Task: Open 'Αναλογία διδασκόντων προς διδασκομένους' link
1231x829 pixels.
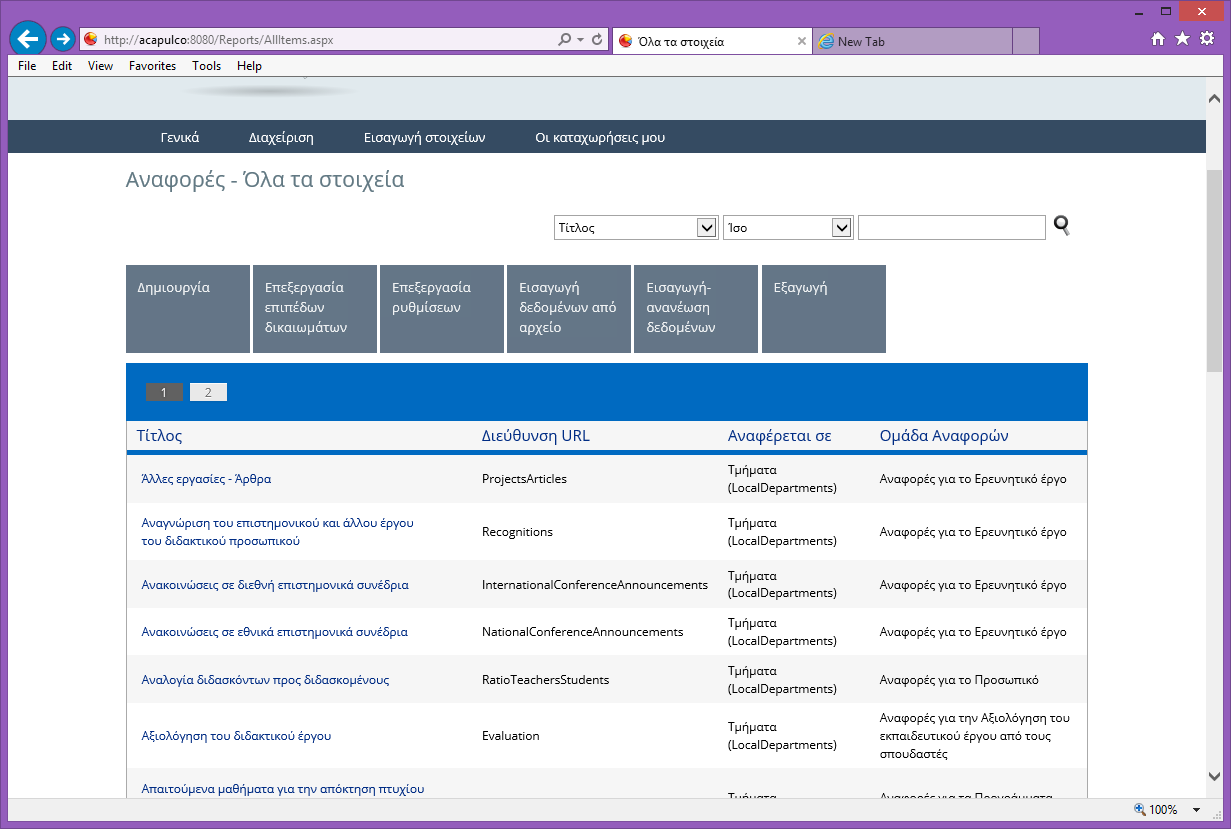Action: click(x=265, y=680)
